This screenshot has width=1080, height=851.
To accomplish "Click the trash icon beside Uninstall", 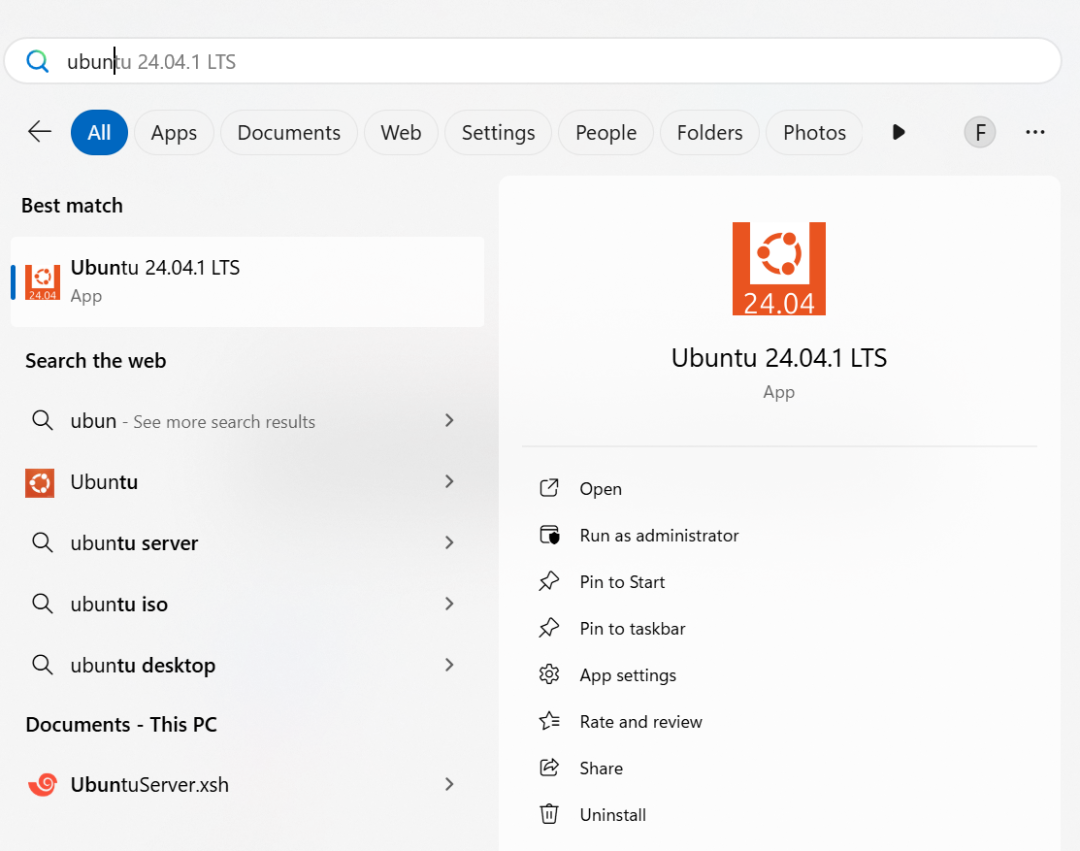I will coord(549,814).
